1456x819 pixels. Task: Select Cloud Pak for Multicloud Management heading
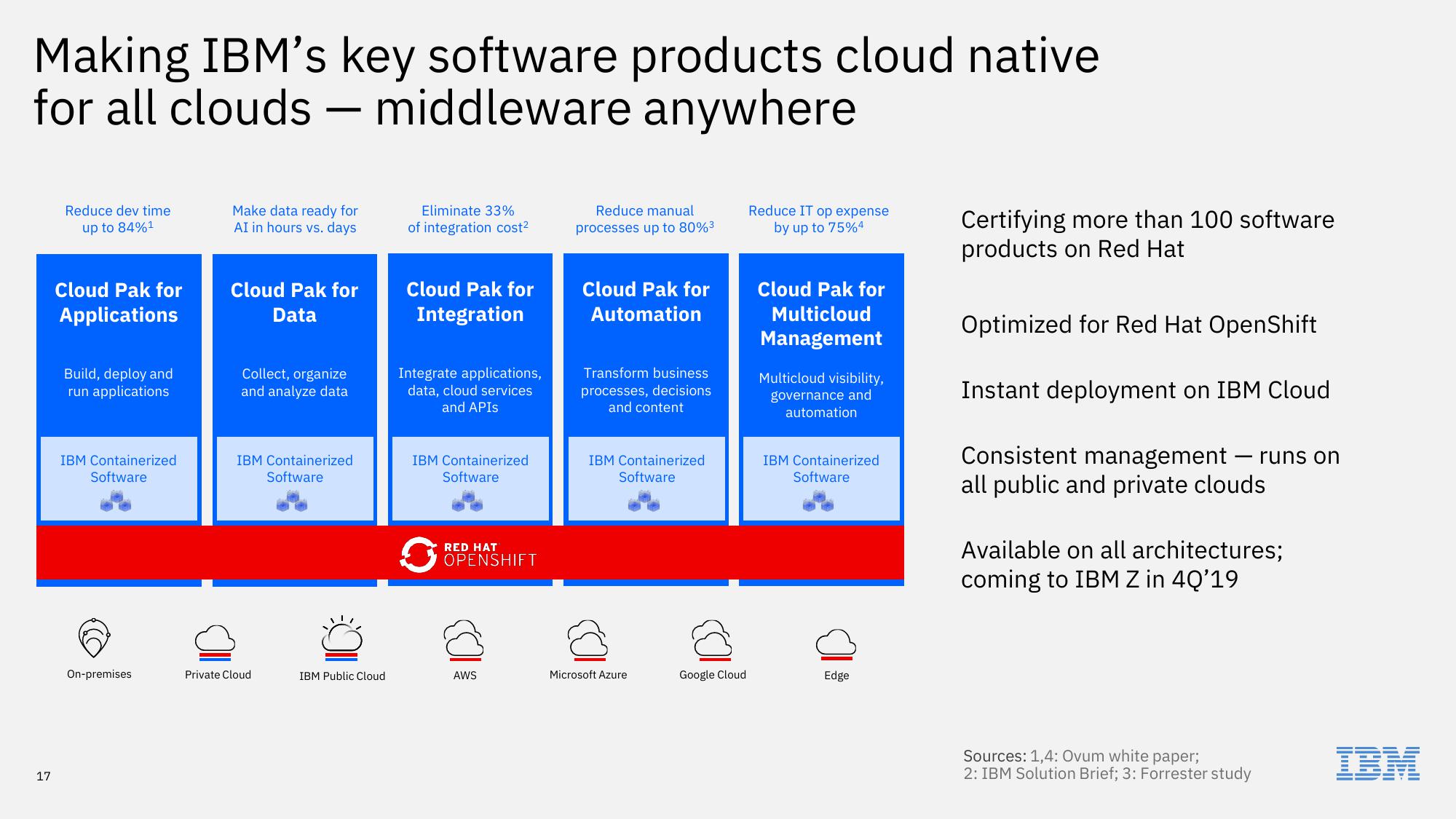(x=821, y=314)
